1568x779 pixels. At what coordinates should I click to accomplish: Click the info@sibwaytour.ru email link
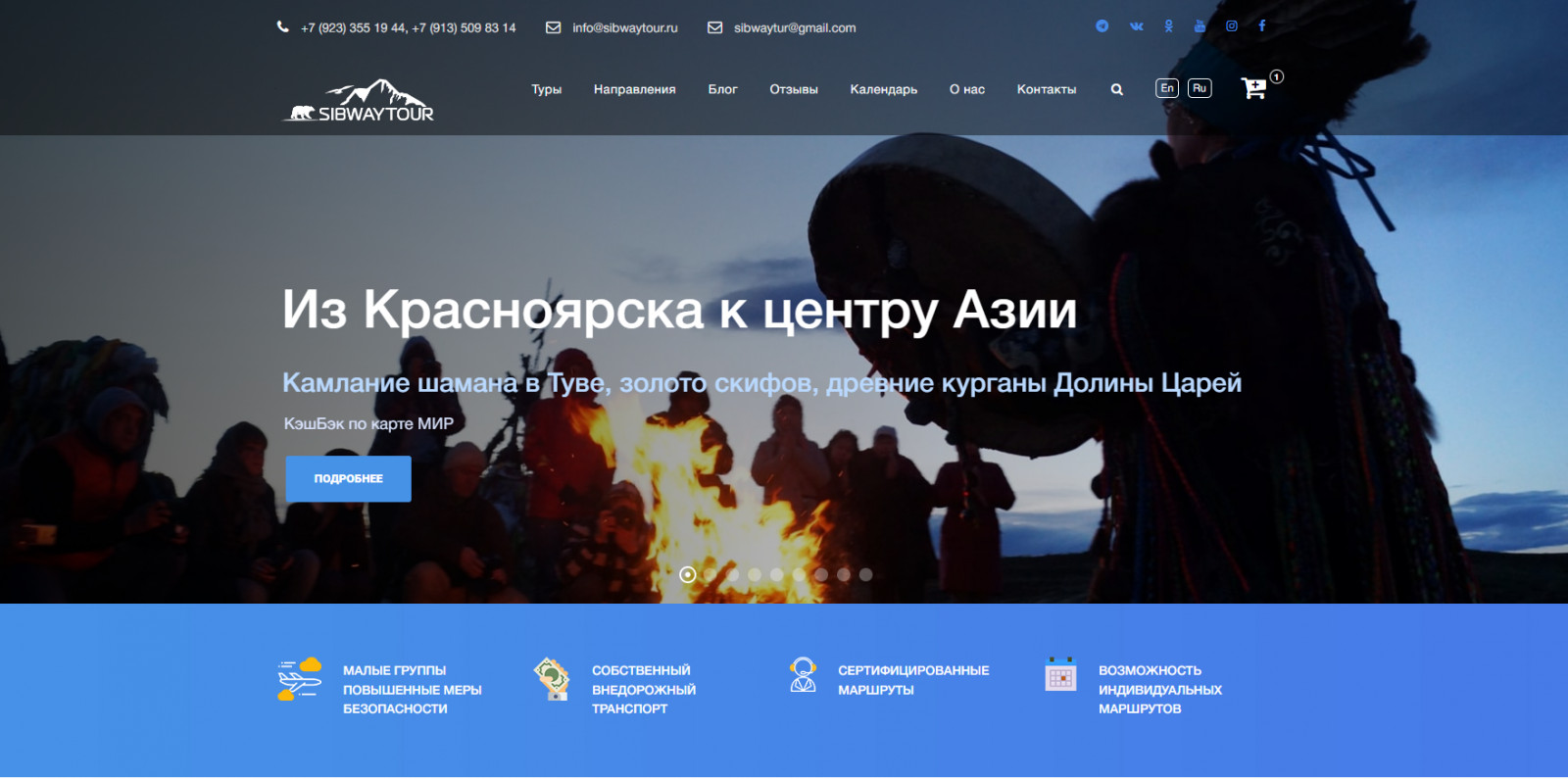click(x=625, y=27)
